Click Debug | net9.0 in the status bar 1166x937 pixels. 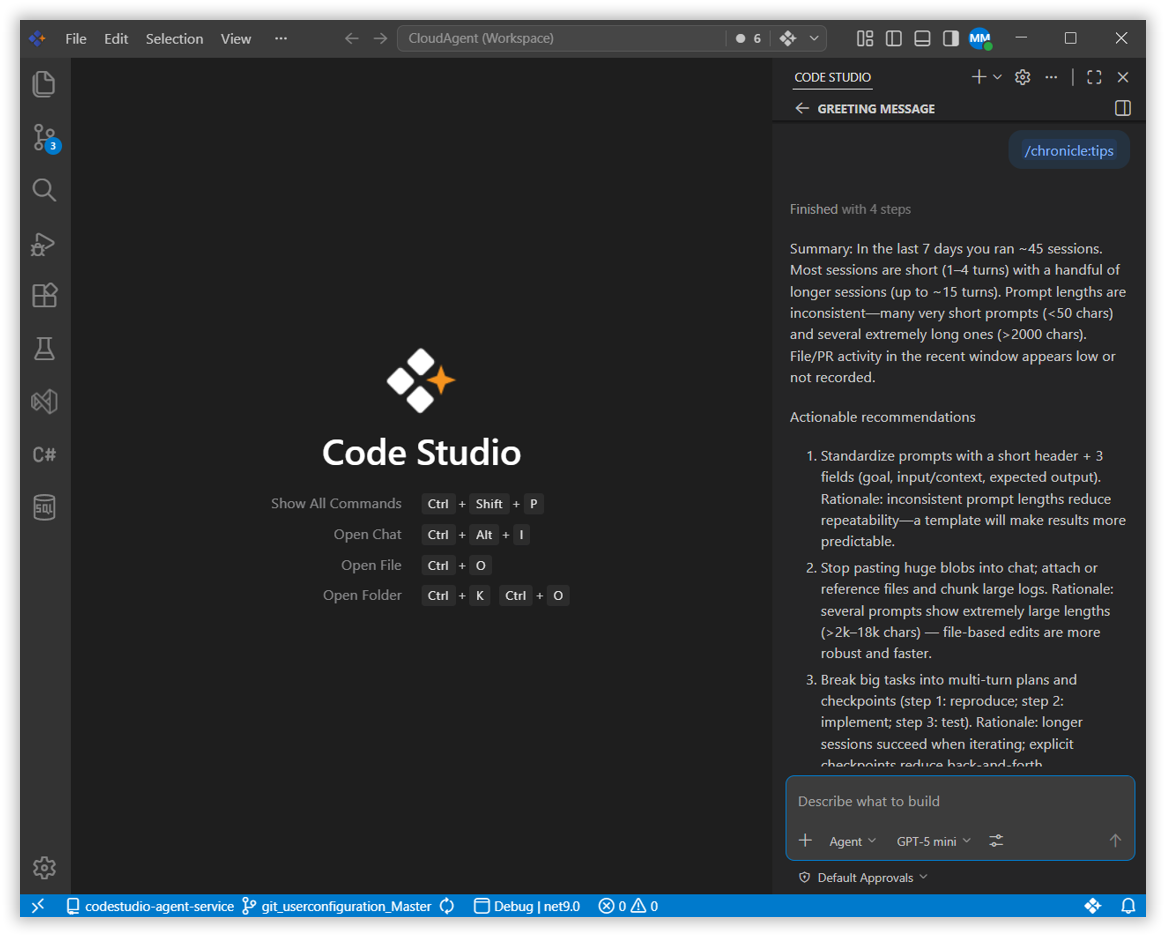[x=527, y=906]
